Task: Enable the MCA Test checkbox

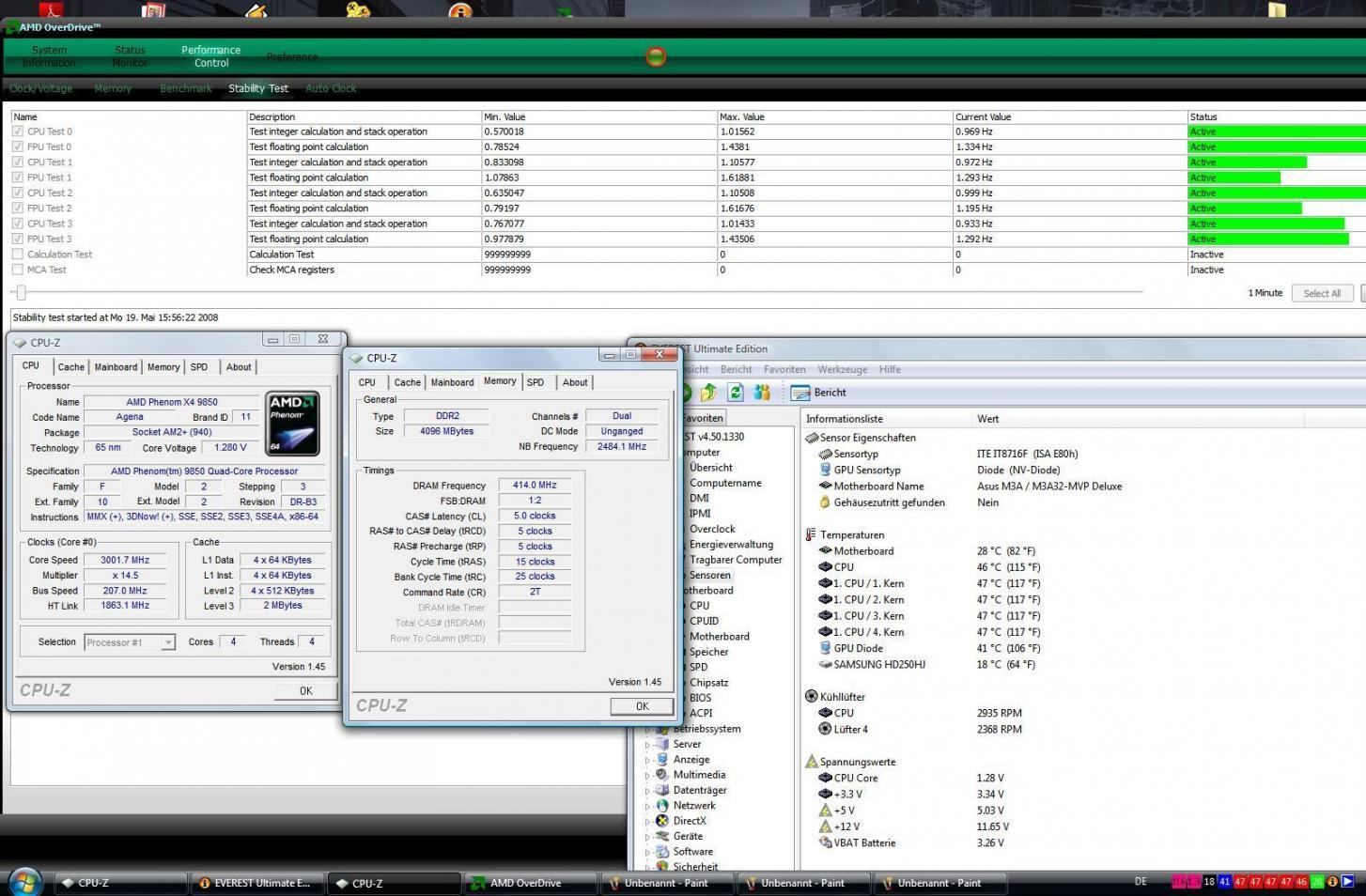Action: coord(18,270)
